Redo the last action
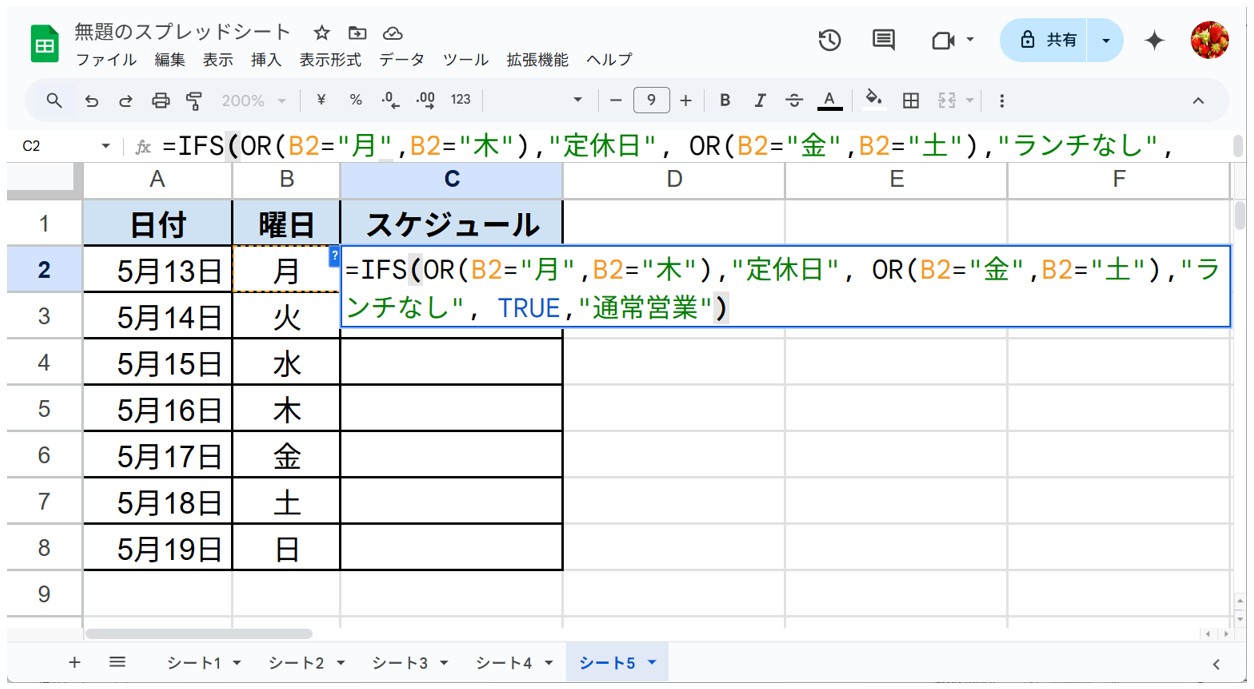Viewport: 1254px width, 689px height. click(x=126, y=100)
